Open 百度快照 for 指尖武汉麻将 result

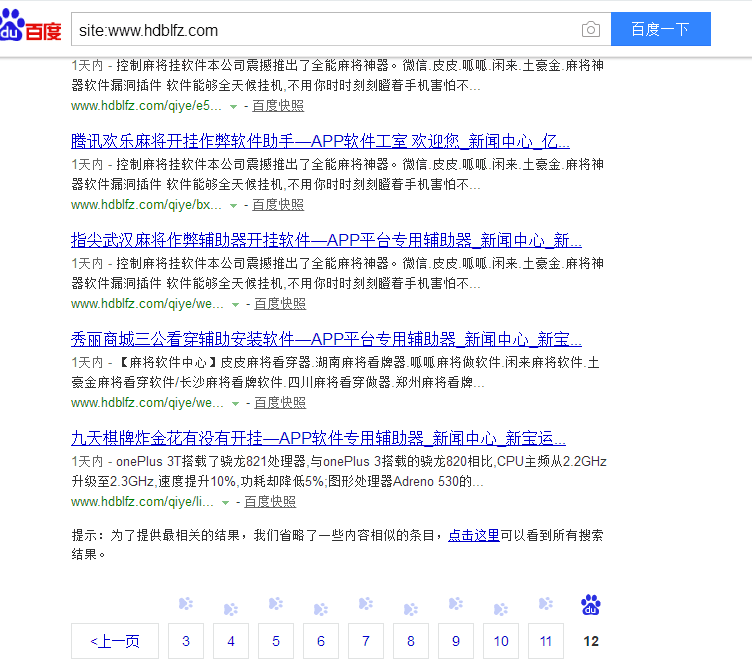pos(280,304)
